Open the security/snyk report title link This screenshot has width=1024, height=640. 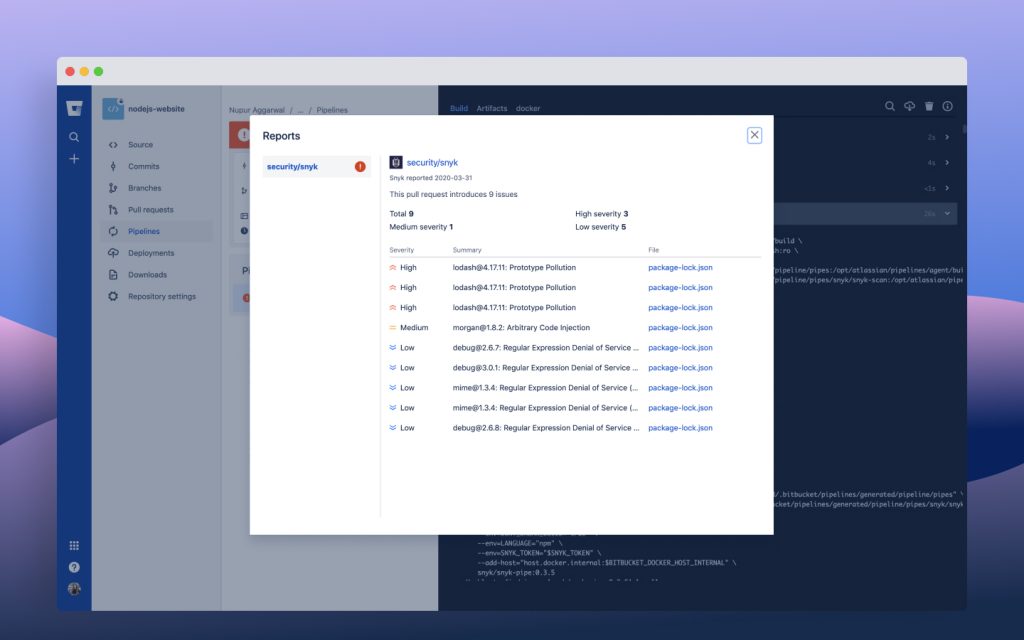(x=432, y=163)
